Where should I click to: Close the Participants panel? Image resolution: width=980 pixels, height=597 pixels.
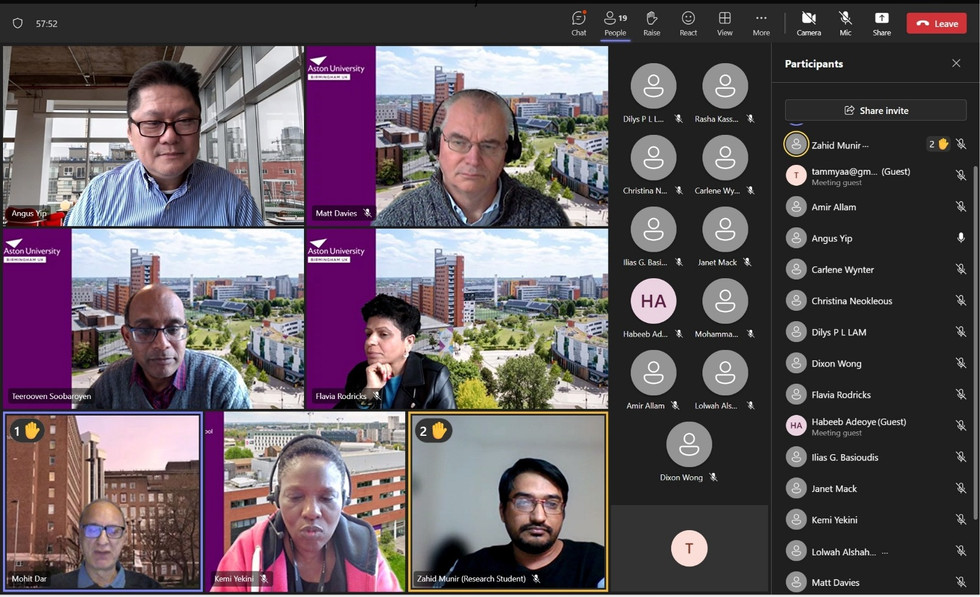click(956, 64)
